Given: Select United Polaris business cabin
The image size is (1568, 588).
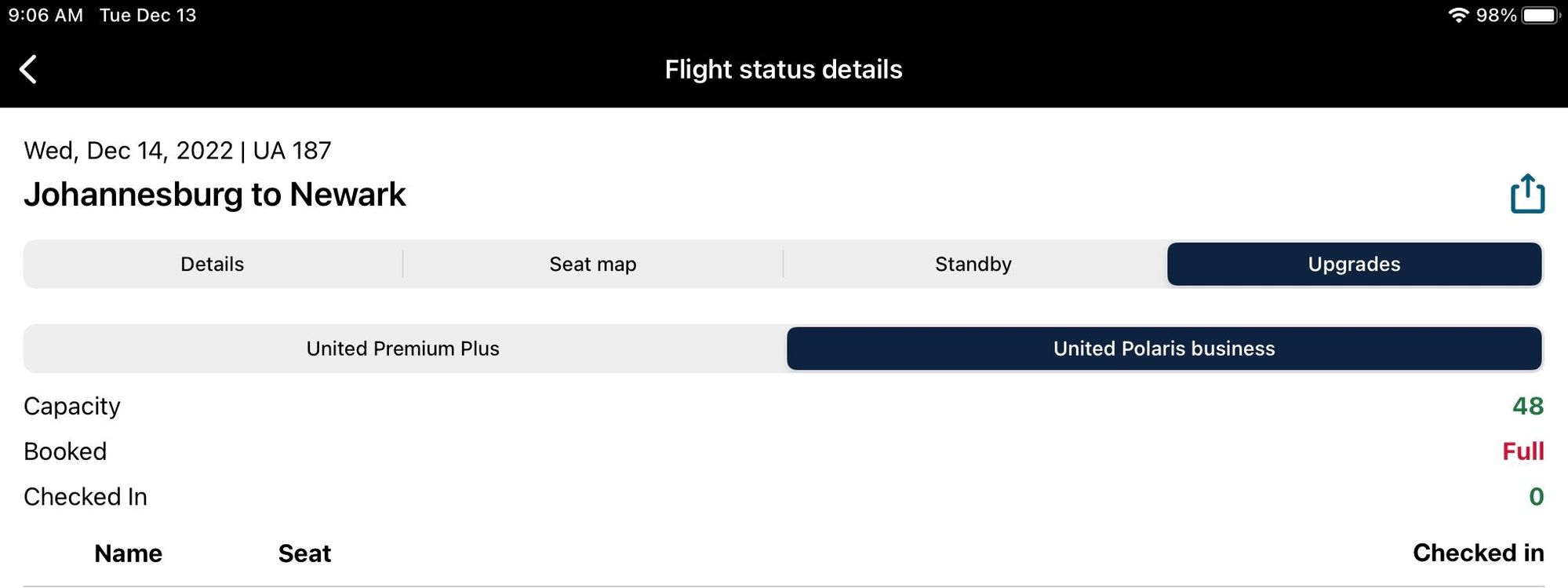Looking at the screenshot, I should click(1164, 349).
